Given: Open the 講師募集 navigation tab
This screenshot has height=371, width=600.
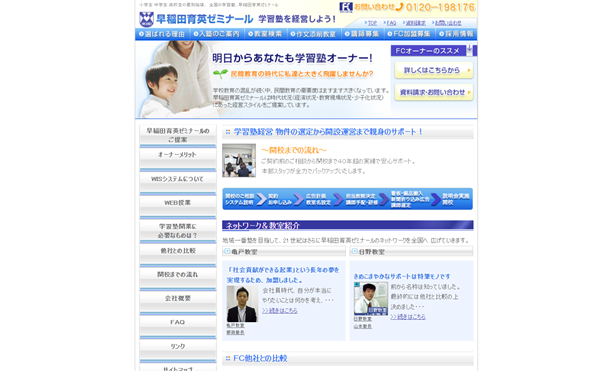Looking at the screenshot, I should pos(362,34).
